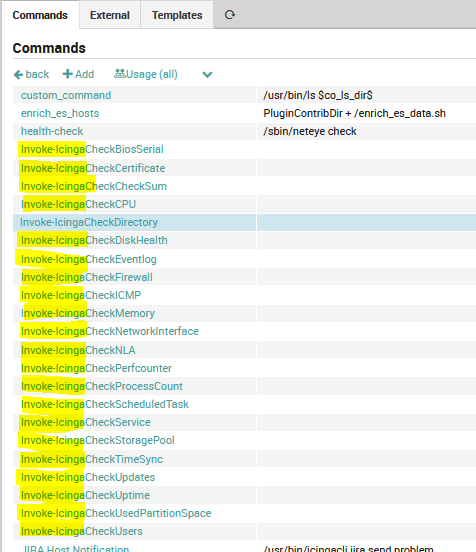Click the plus Add icon

tap(67, 74)
